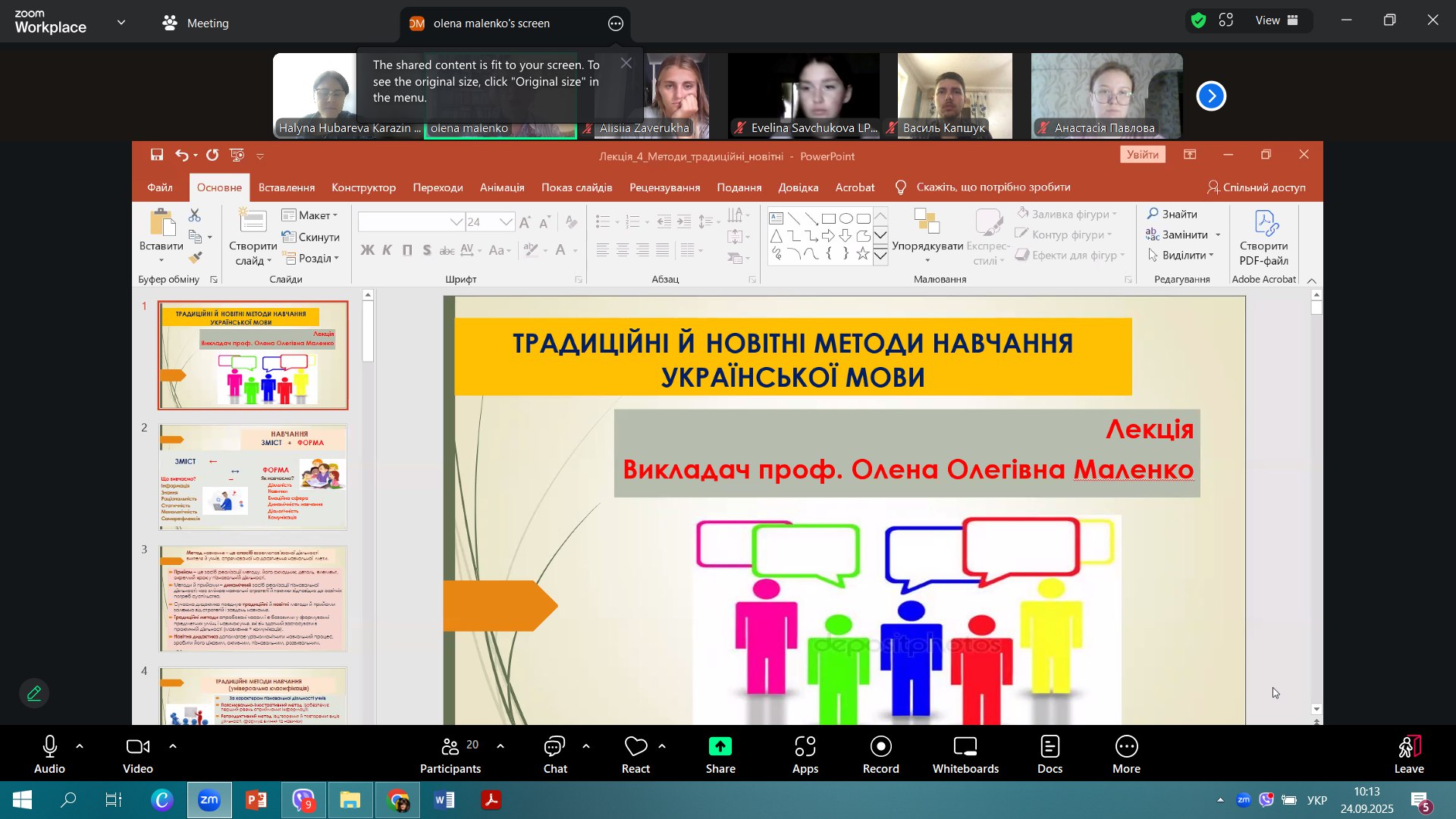Click the green Share screen icon
Screen dimensions: 1456x819
click(x=720, y=747)
